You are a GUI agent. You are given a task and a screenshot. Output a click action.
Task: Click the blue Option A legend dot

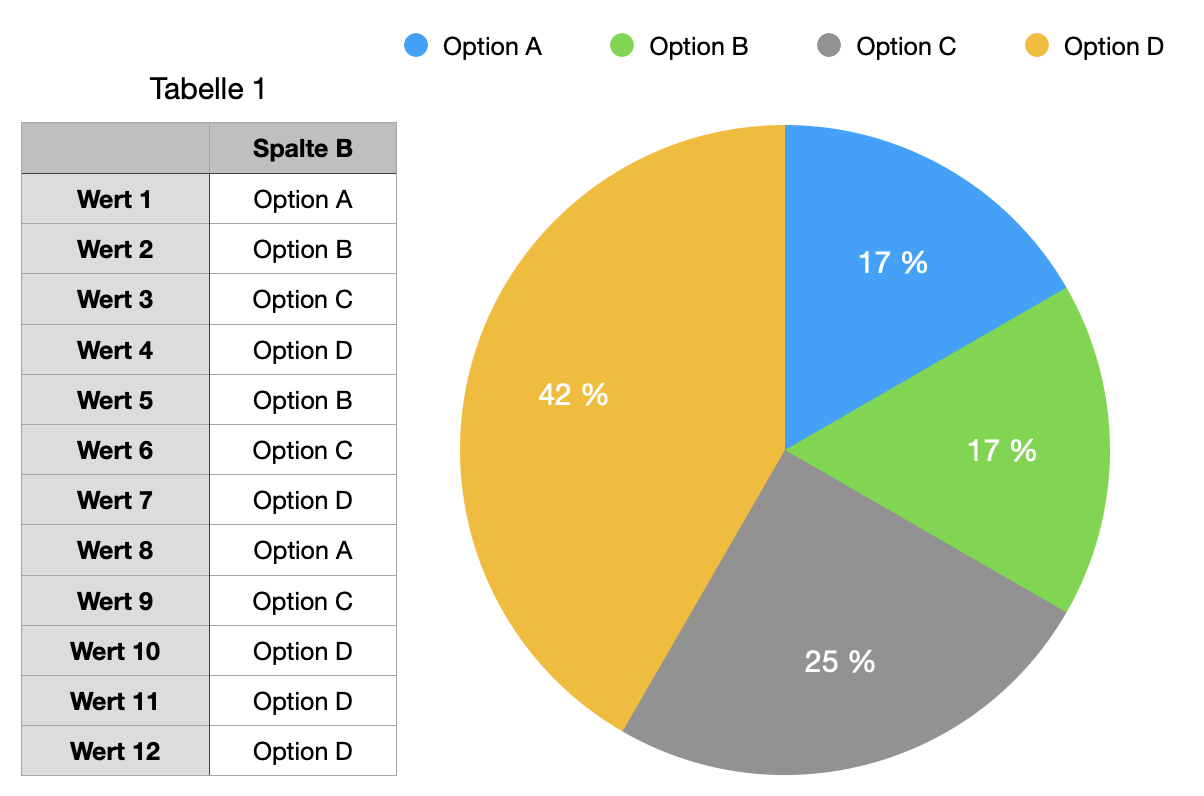click(x=416, y=45)
